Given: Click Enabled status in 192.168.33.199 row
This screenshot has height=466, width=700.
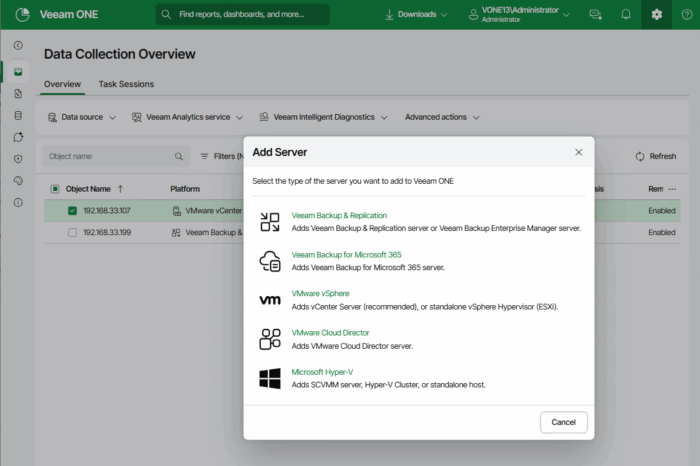Looking at the screenshot, I should [x=662, y=233].
